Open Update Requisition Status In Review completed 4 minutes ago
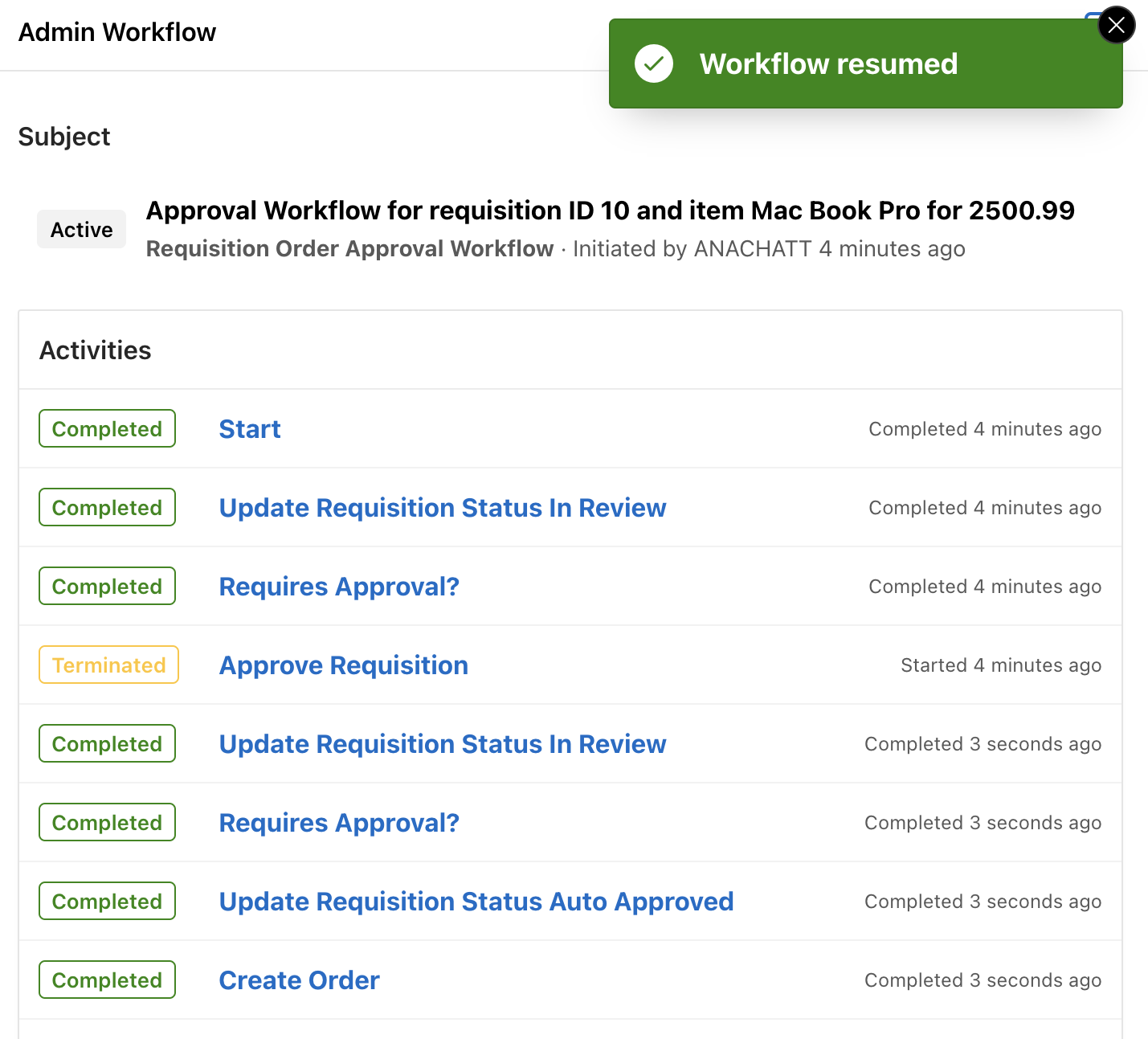Image resolution: width=1148 pixels, height=1039 pixels. (x=442, y=508)
